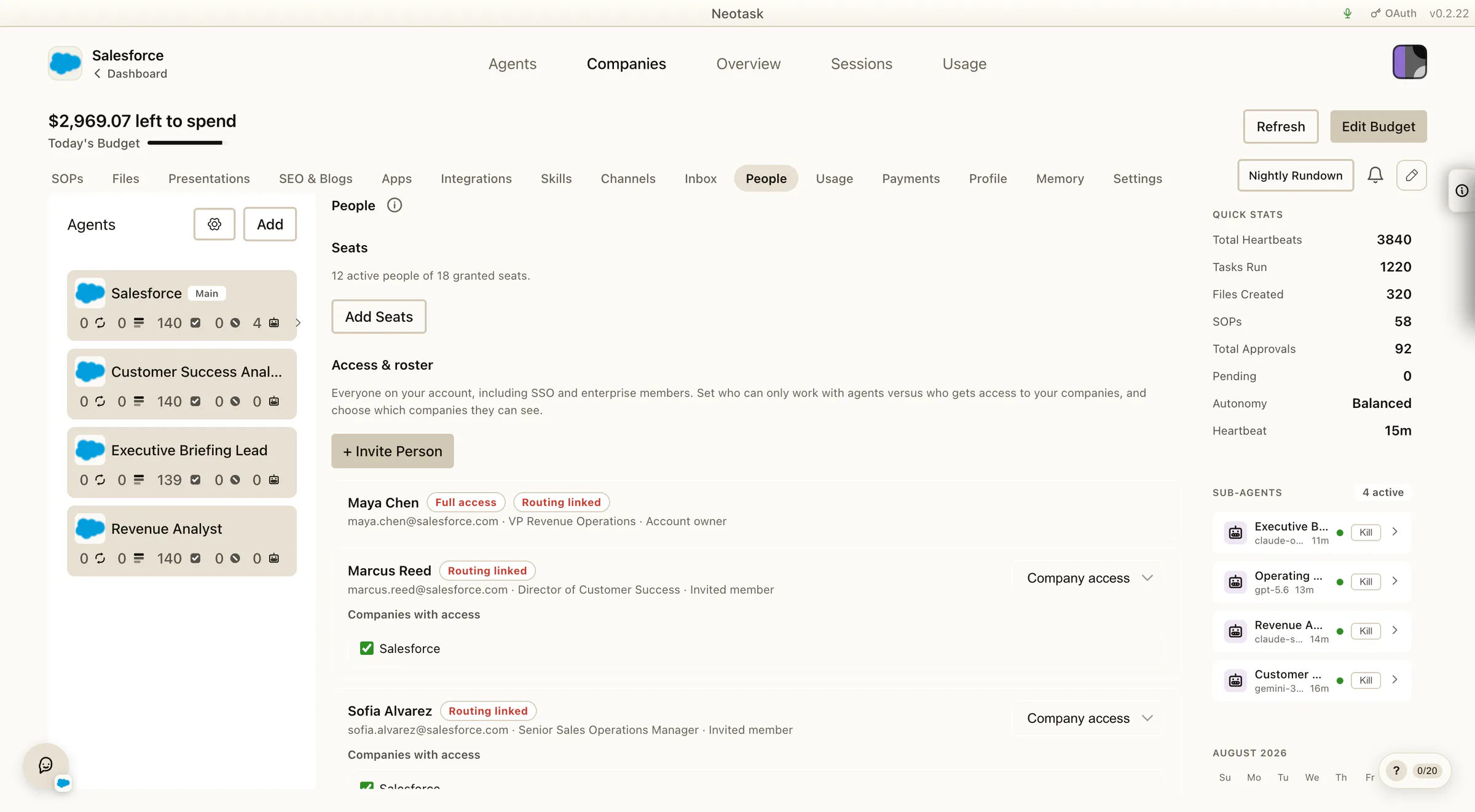
Task: Click Executive B... sub-agent robot icon
Action: (1235, 533)
